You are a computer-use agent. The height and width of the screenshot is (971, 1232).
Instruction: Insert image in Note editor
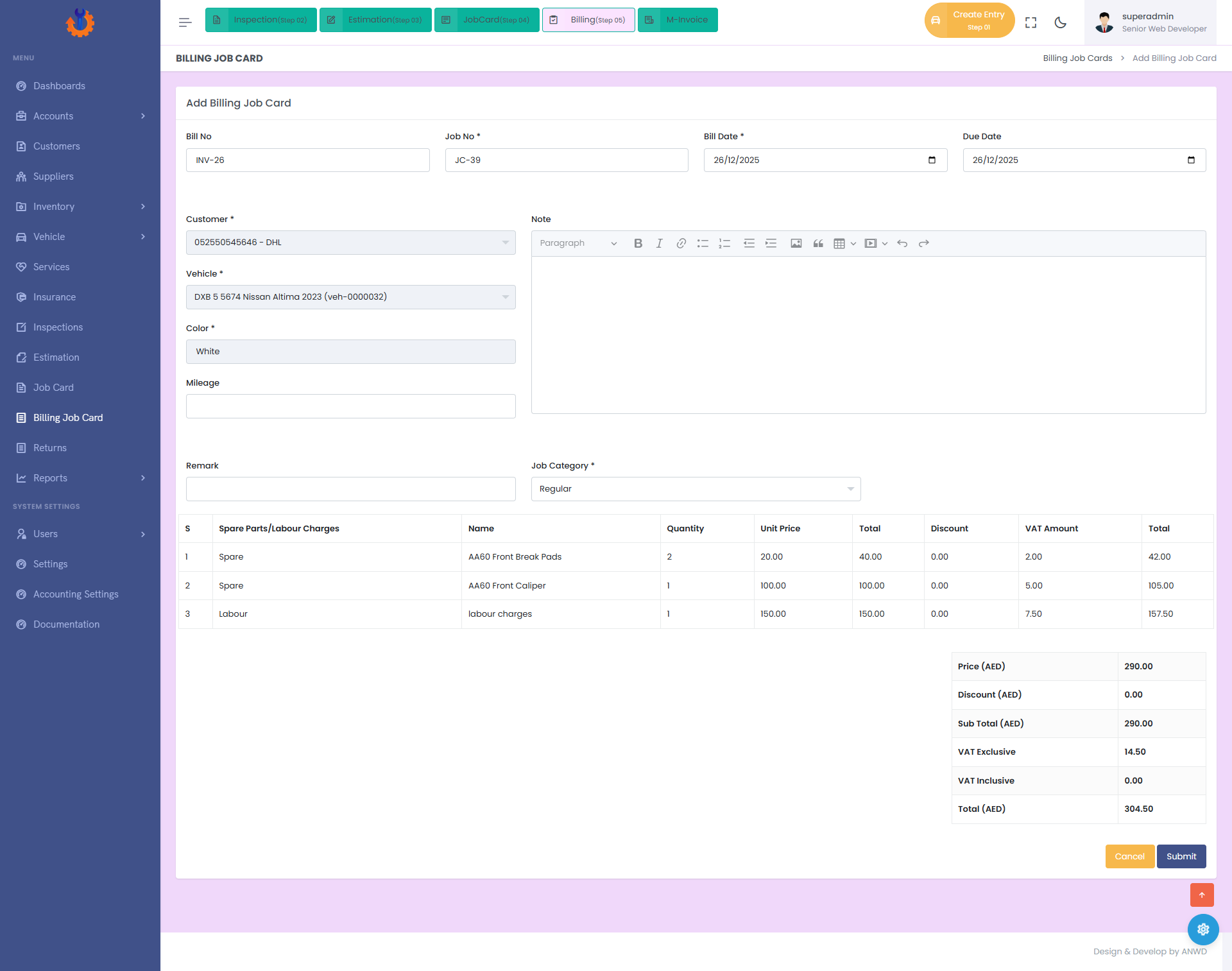[796, 243]
